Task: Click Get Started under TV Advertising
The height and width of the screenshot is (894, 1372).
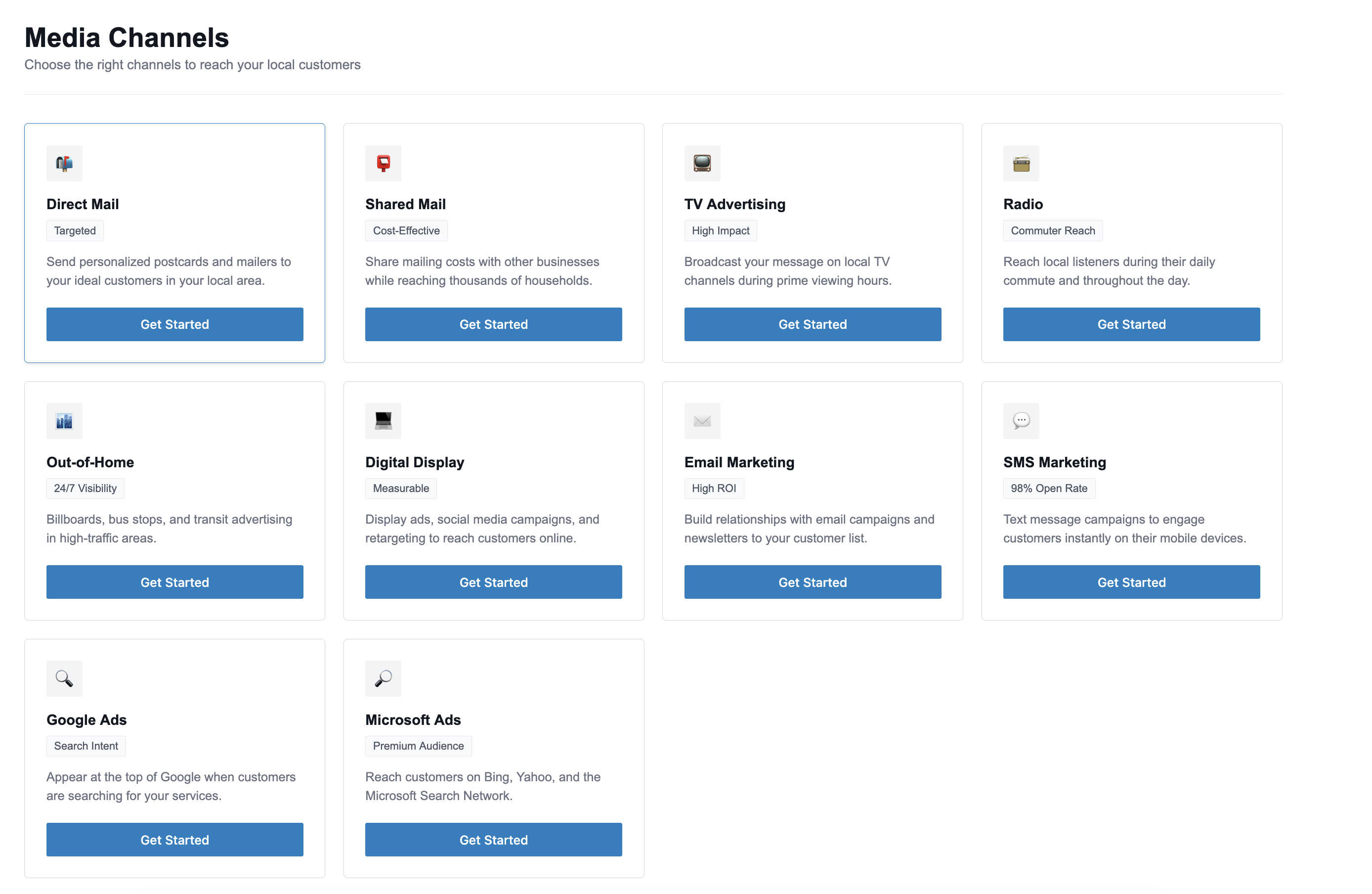Action: 812,324
